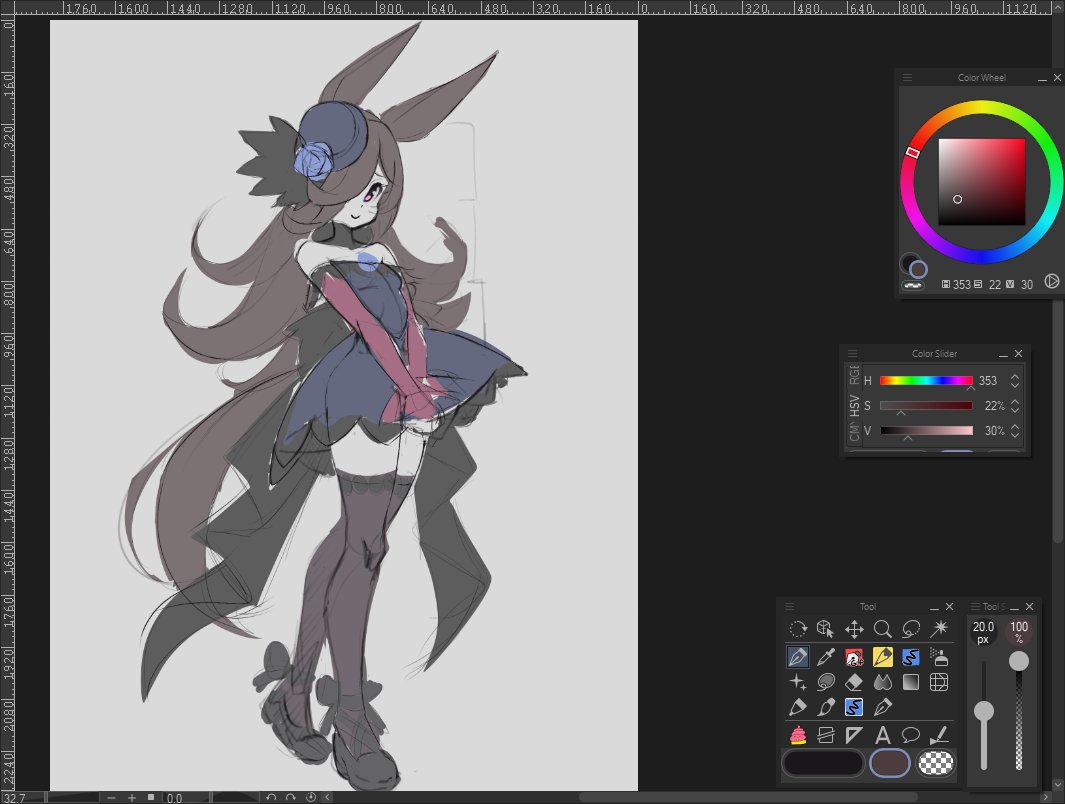Switch to the HSV tab in Color Slider
This screenshot has width=1065, height=804.
(854, 405)
